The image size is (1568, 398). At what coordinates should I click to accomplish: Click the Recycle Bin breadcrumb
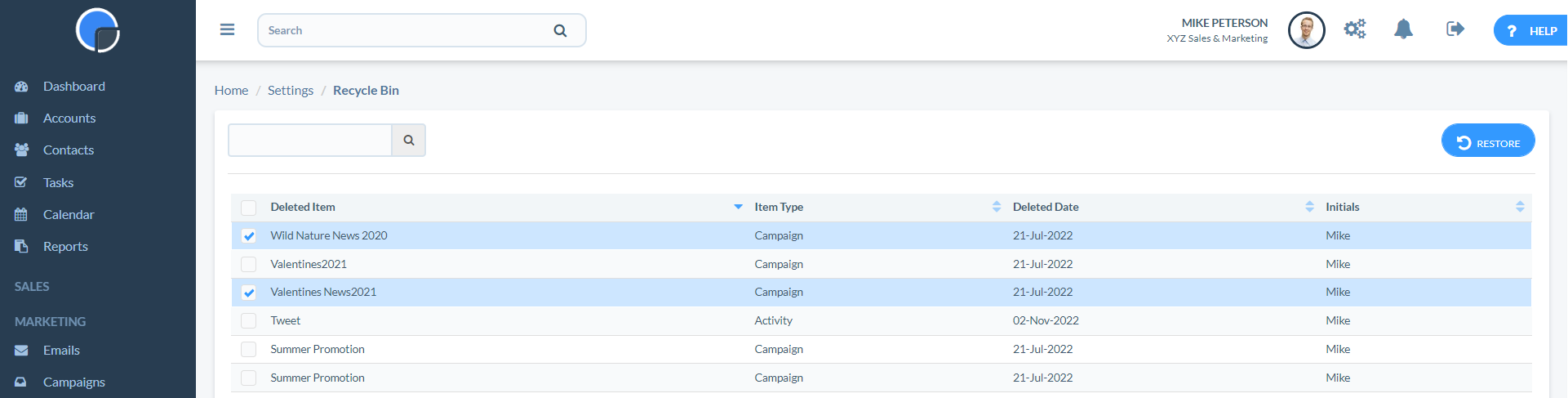[x=366, y=91]
